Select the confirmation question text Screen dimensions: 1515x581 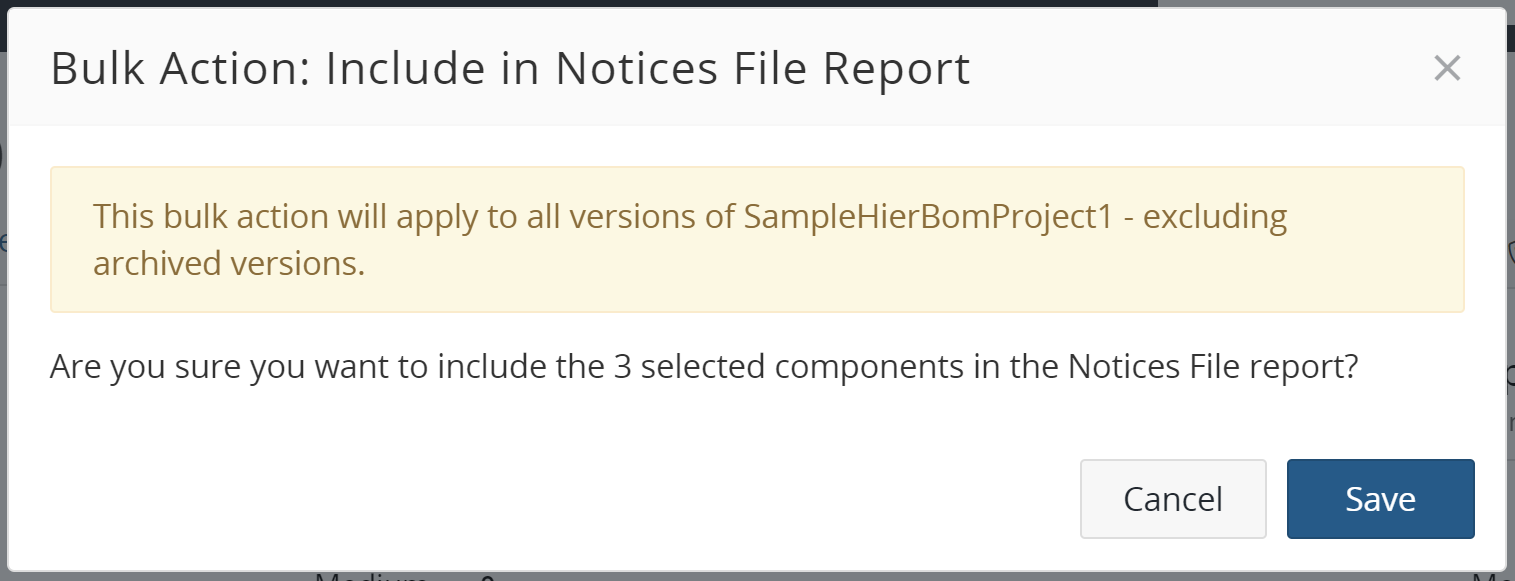tap(702, 366)
